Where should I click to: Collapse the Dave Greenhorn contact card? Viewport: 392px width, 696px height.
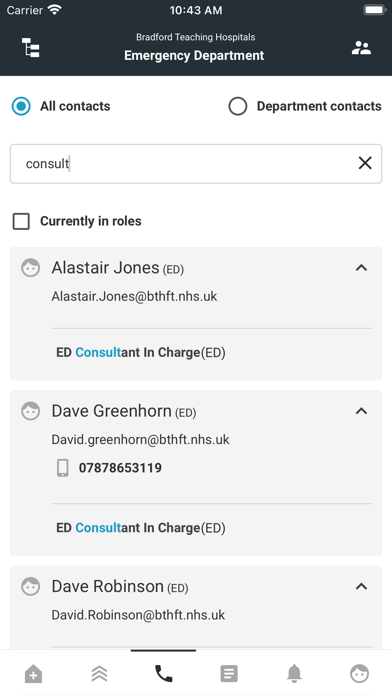361,411
